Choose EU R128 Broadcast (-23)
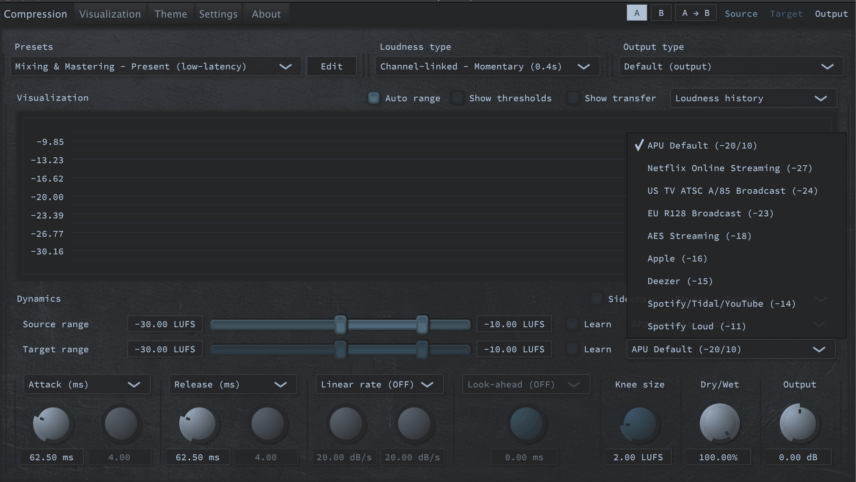Image resolution: width=856 pixels, height=482 pixels. 736,213
